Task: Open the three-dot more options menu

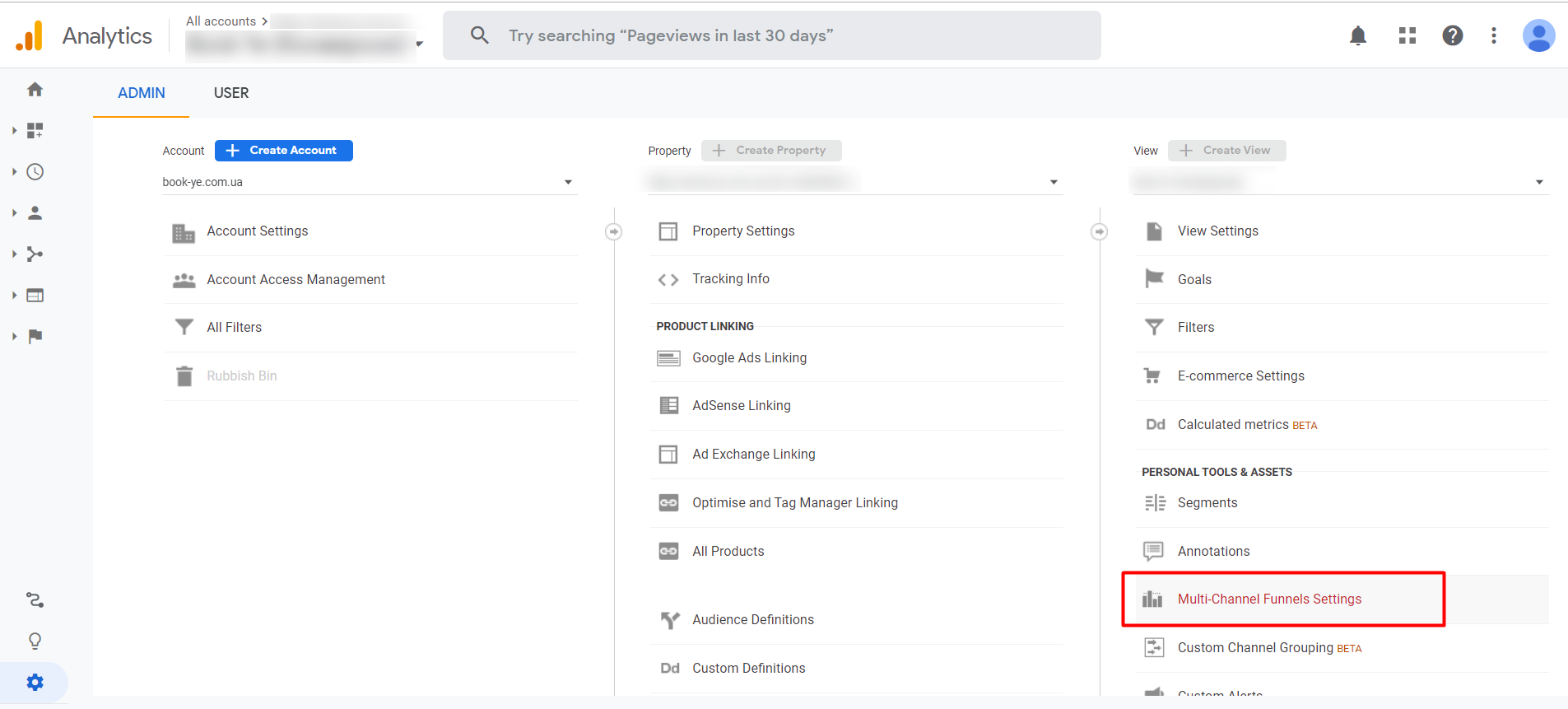Action: tap(1493, 35)
